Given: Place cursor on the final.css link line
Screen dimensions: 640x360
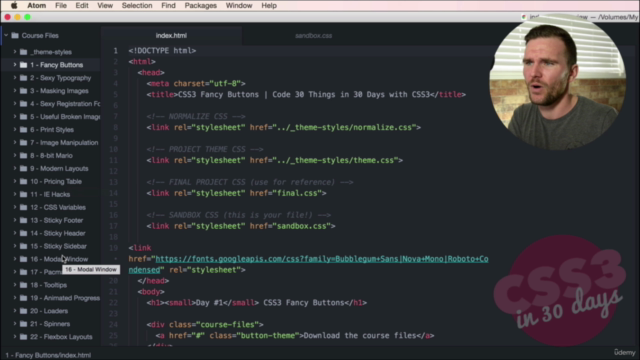Looking at the screenshot, I should click(236, 193).
